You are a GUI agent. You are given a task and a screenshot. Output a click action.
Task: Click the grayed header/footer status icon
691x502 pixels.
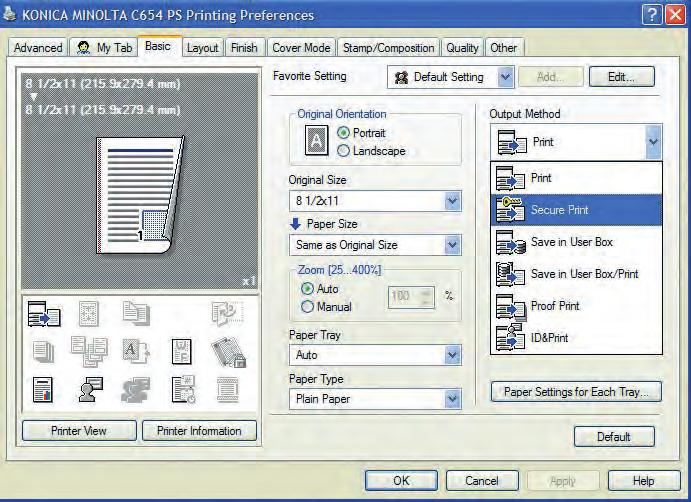point(228,390)
